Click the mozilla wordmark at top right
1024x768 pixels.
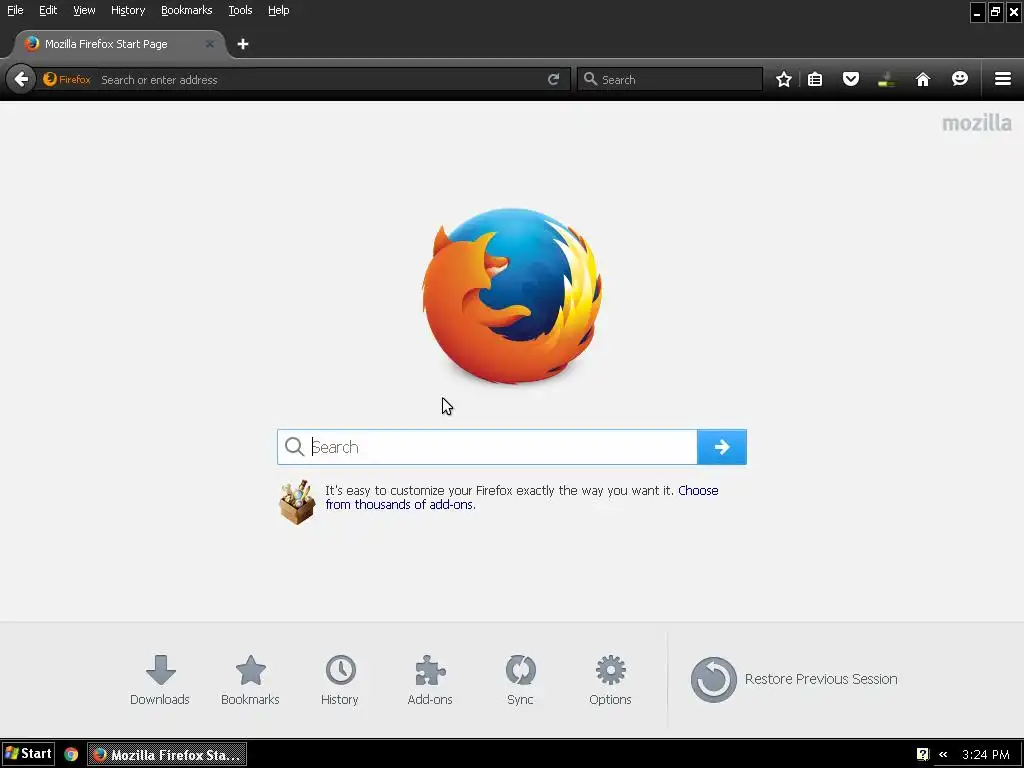[976, 123]
